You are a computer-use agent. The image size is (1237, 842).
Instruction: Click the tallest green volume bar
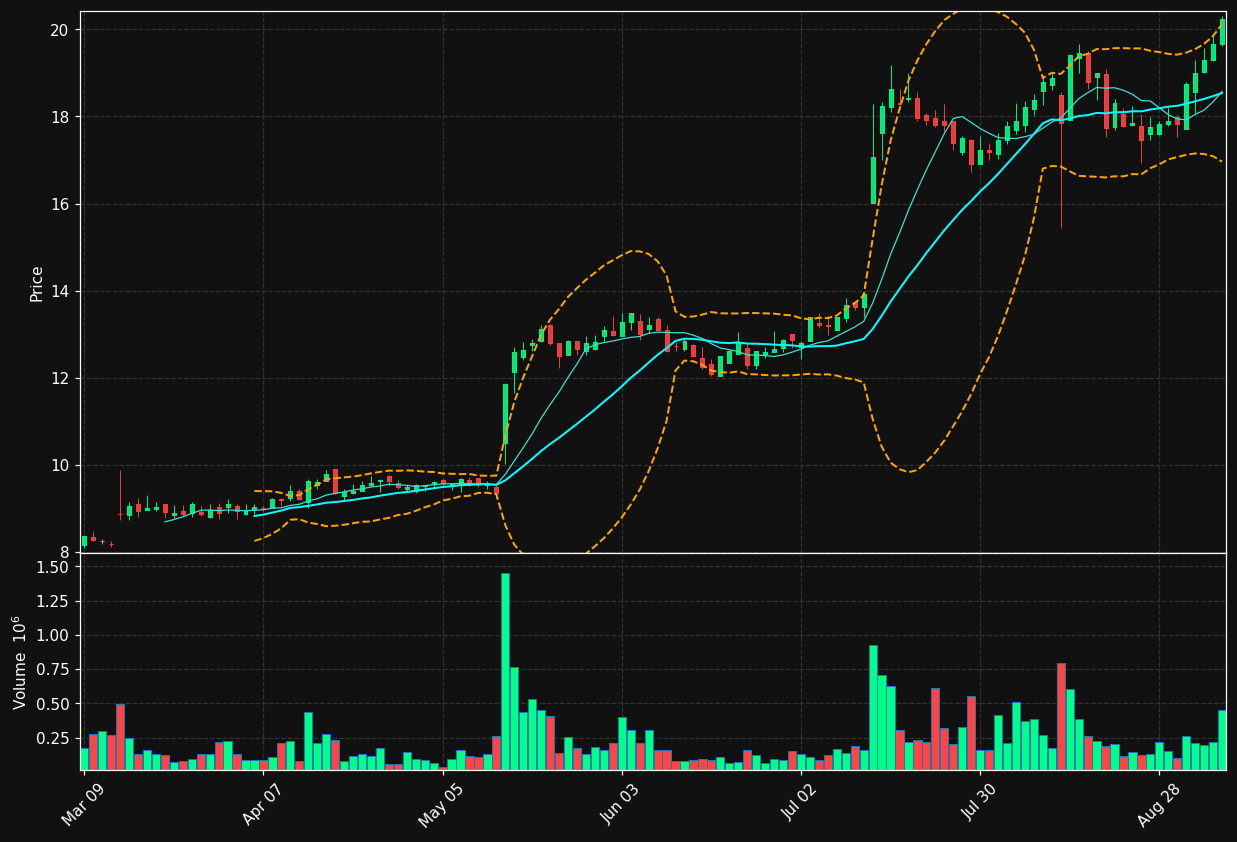click(x=505, y=671)
